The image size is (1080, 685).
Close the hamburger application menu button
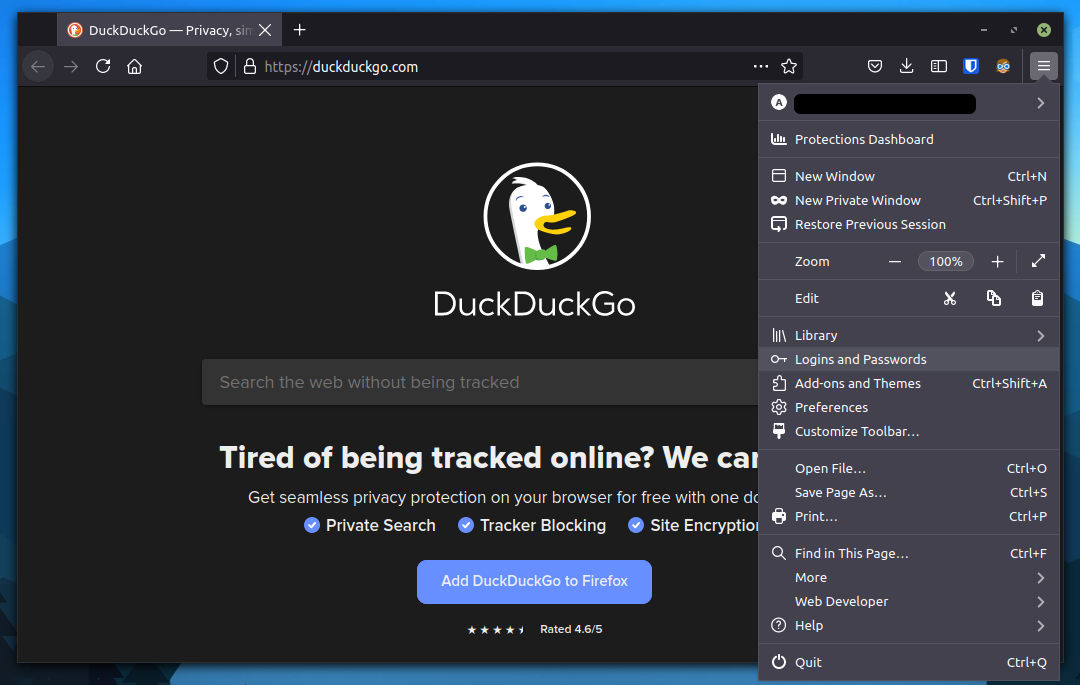coord(1044,67)
